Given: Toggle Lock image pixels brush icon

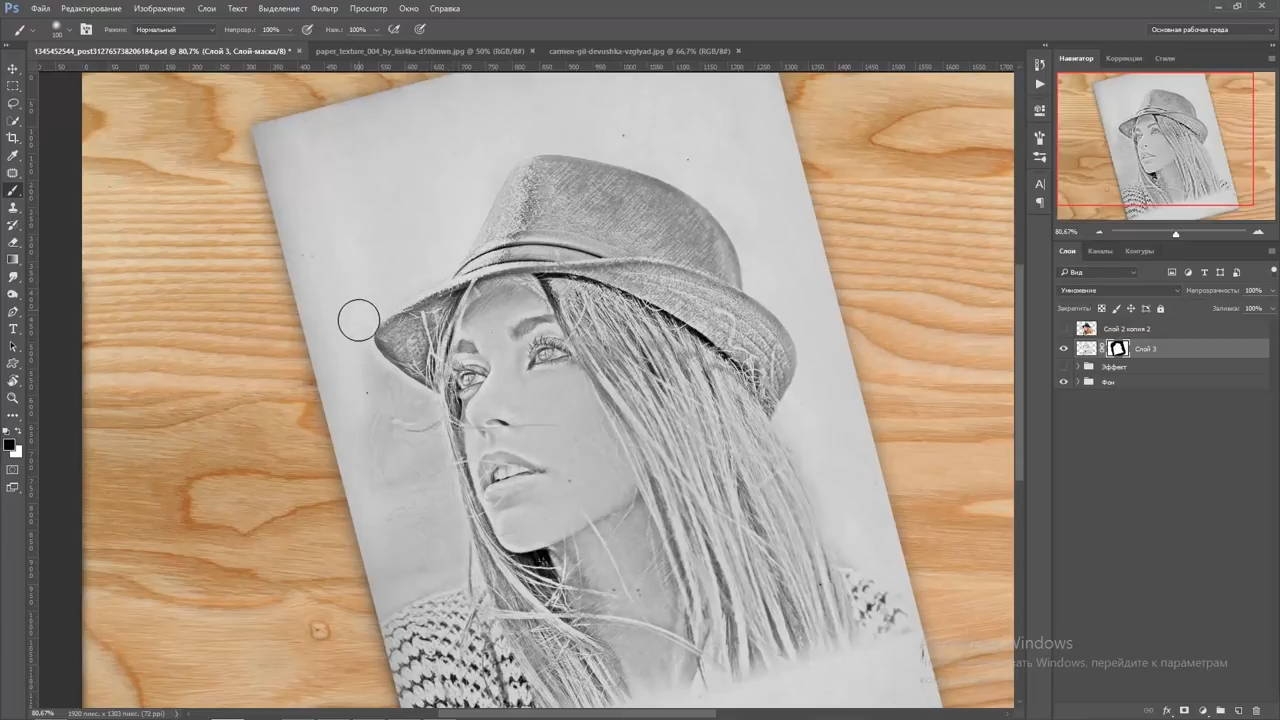Looking at the screenshot, I should 1117,309.
